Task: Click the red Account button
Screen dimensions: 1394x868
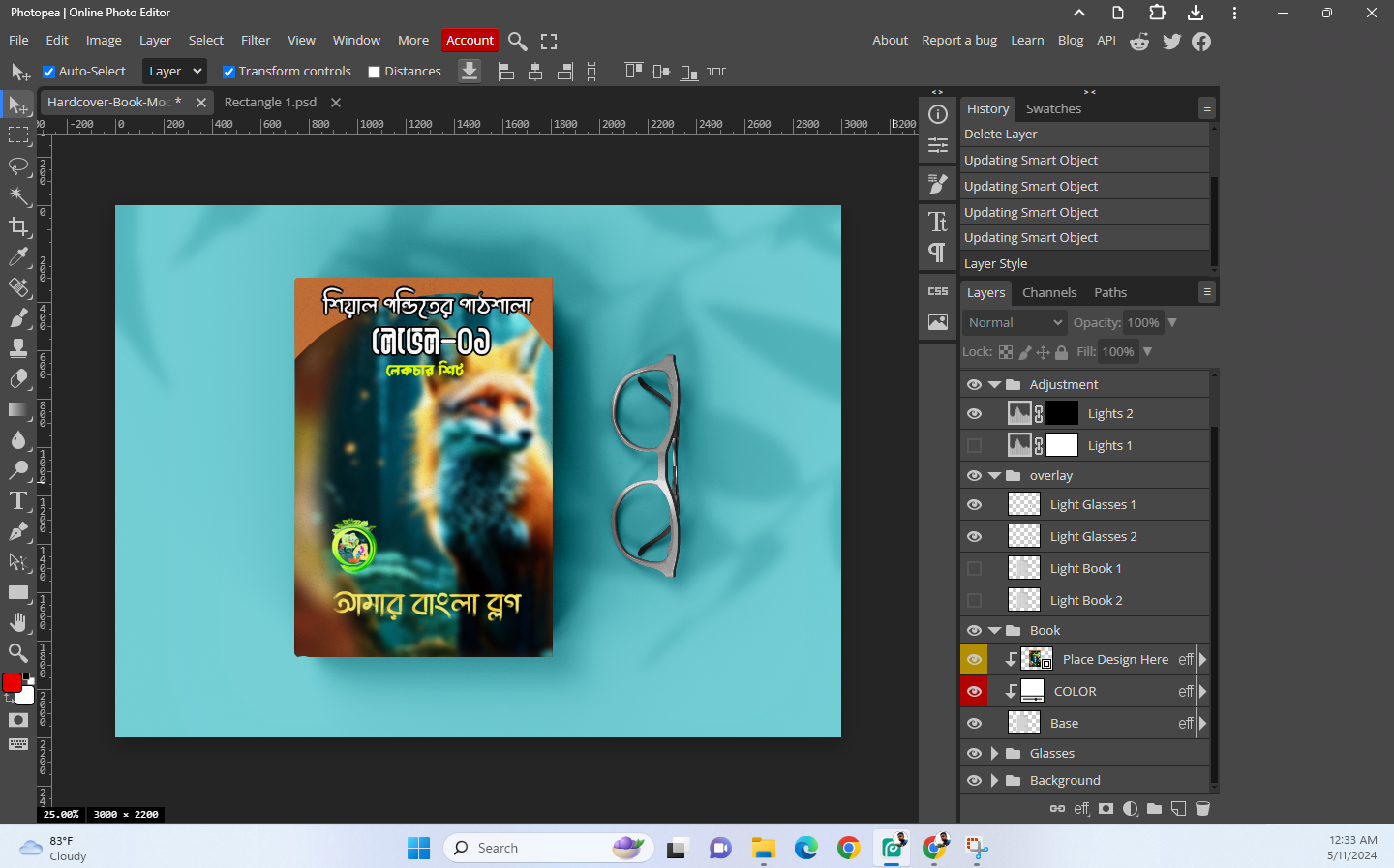Action: click(470, 41)
